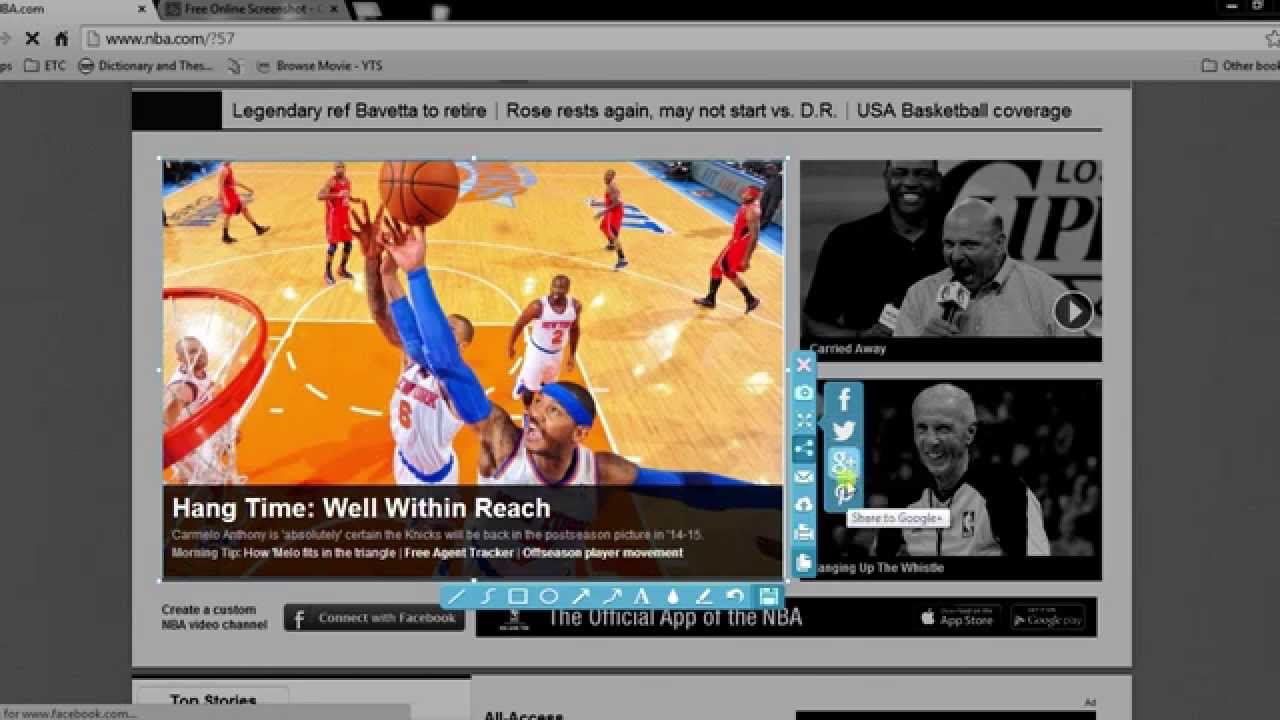Image resolution: width=1280 pixels, height=720 pixels.
Task: Select the second arrow tool beside the text tool
Action: (x=611, y=597)
